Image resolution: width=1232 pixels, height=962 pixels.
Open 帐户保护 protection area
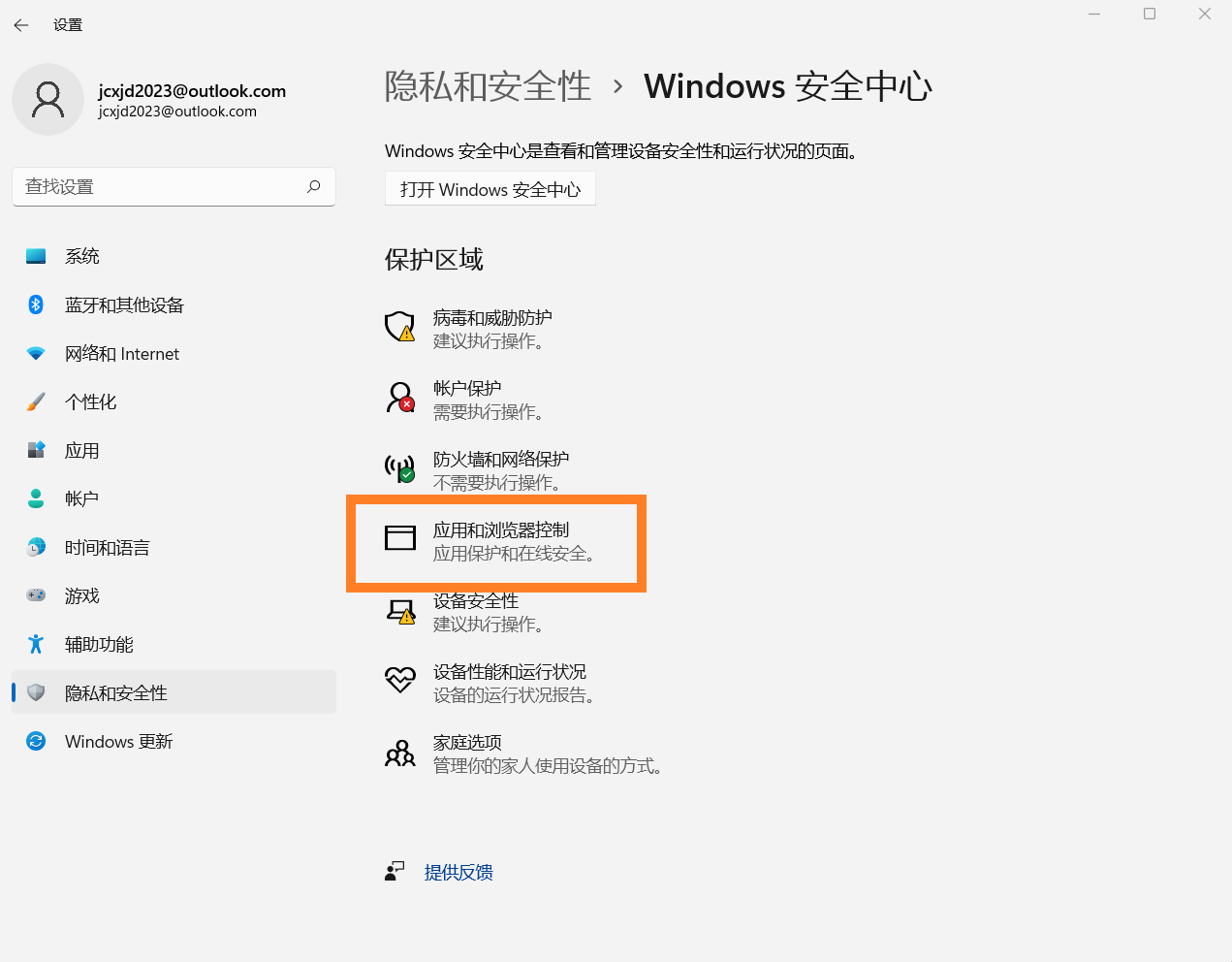(464, 400)
